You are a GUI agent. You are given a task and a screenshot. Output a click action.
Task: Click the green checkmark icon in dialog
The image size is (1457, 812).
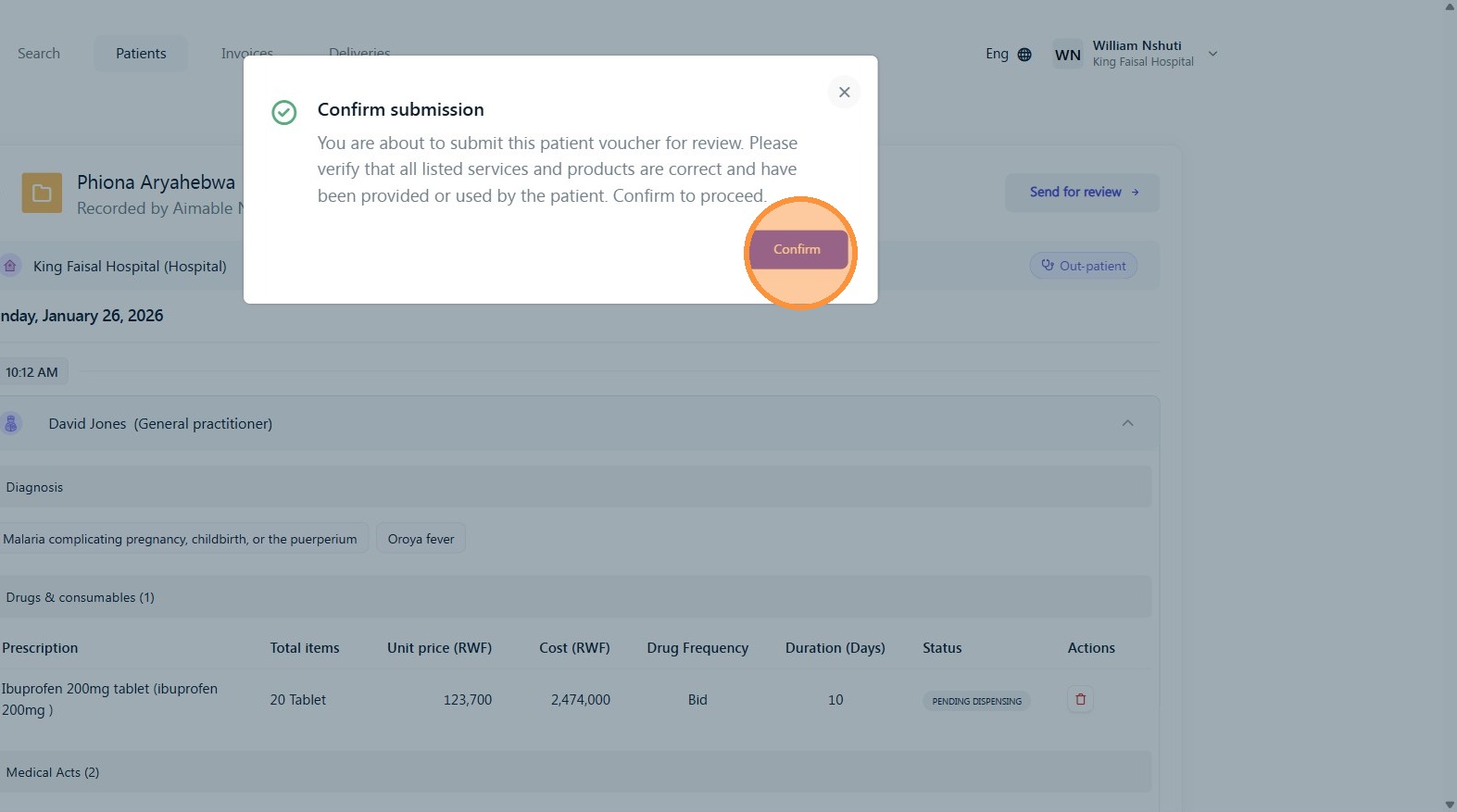pos(284,112)
